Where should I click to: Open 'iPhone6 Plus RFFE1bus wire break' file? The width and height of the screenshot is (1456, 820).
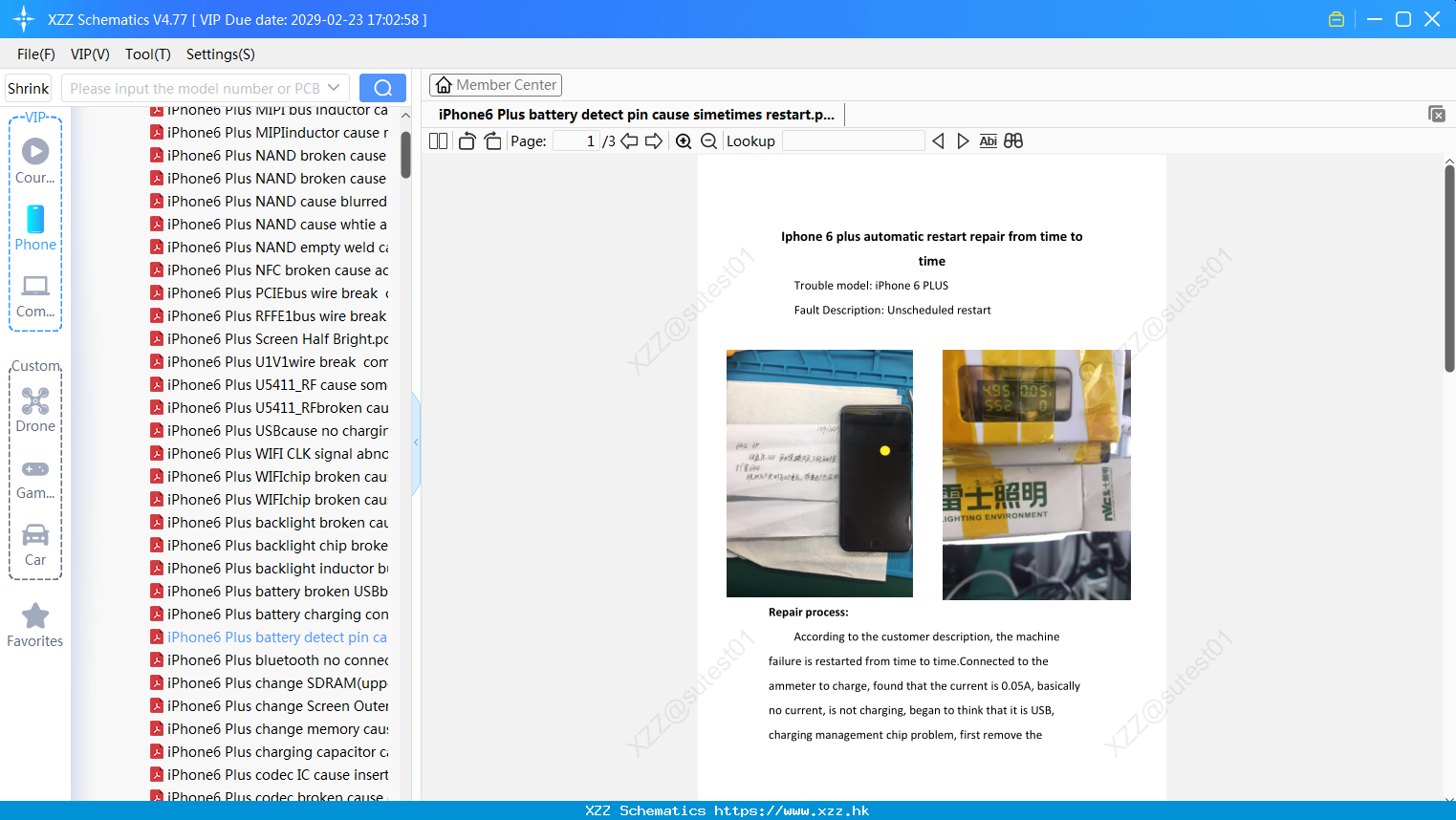coord(270,316)
